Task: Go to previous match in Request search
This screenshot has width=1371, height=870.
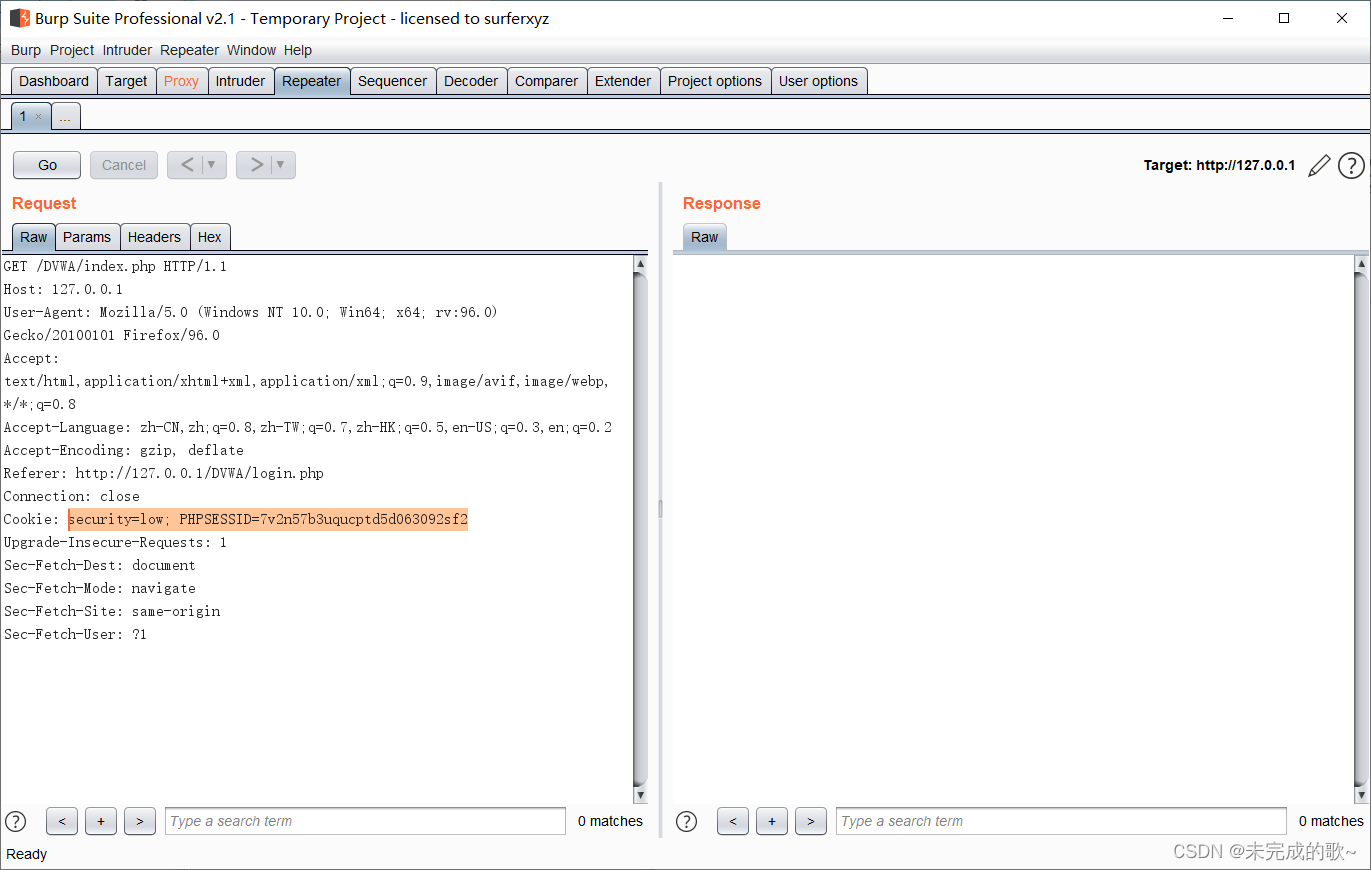Action: [62, 821]
